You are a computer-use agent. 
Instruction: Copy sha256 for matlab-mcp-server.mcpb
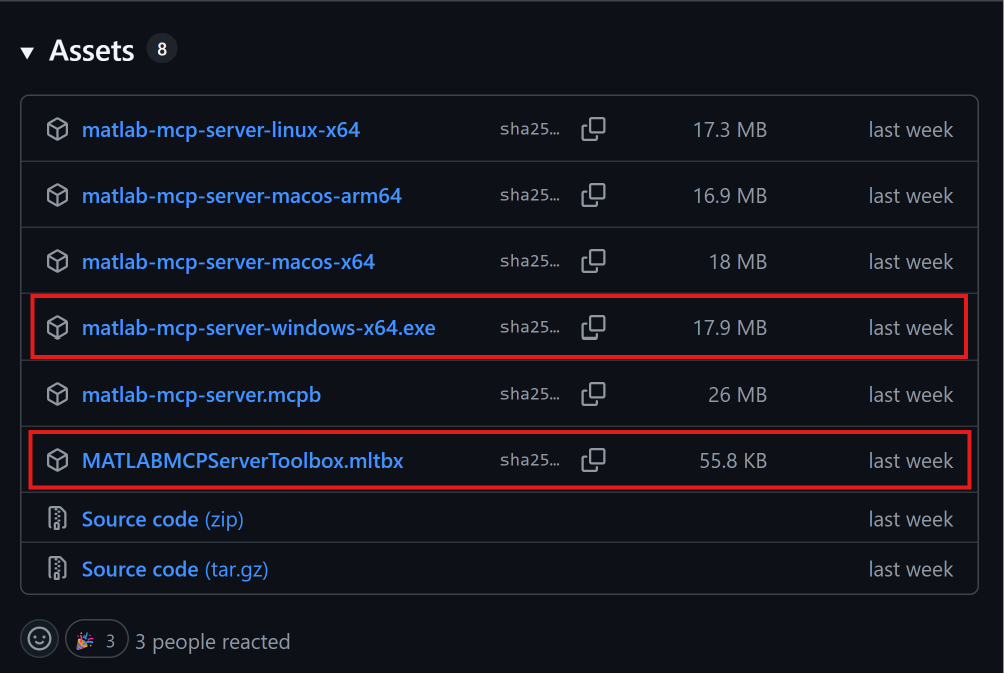[x=593, y=394]
